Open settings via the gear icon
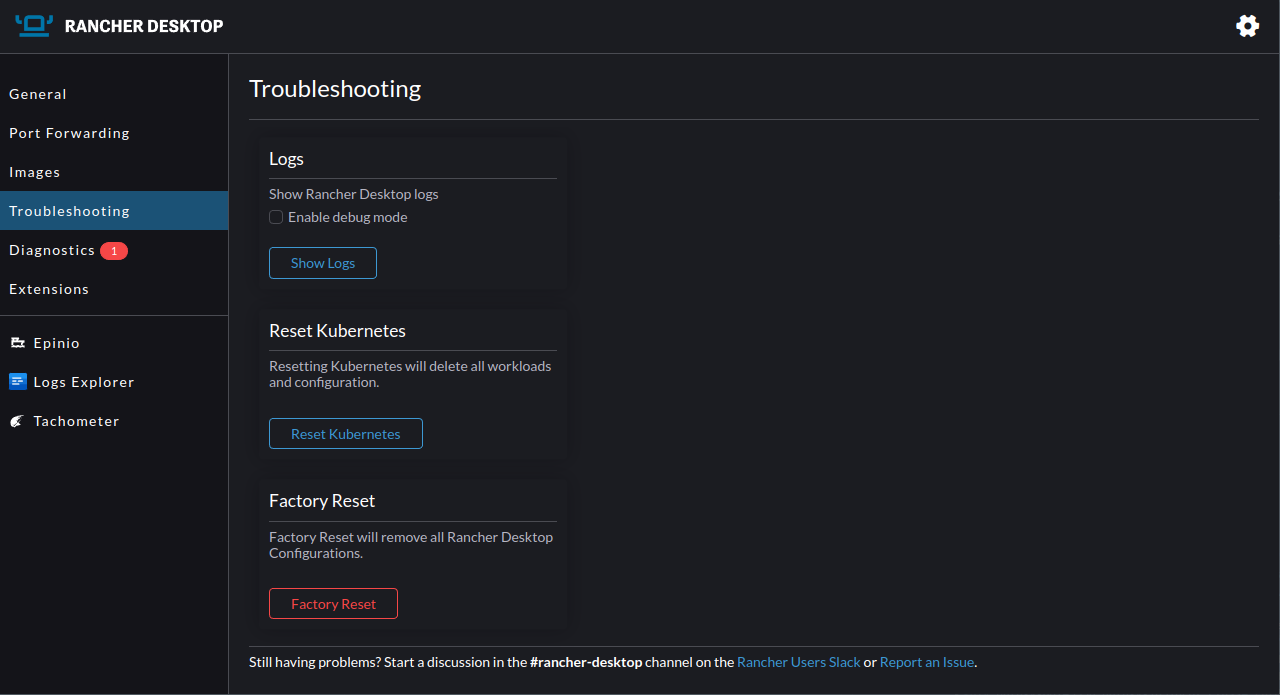1280x695 pixels. tap(1247, 25)
